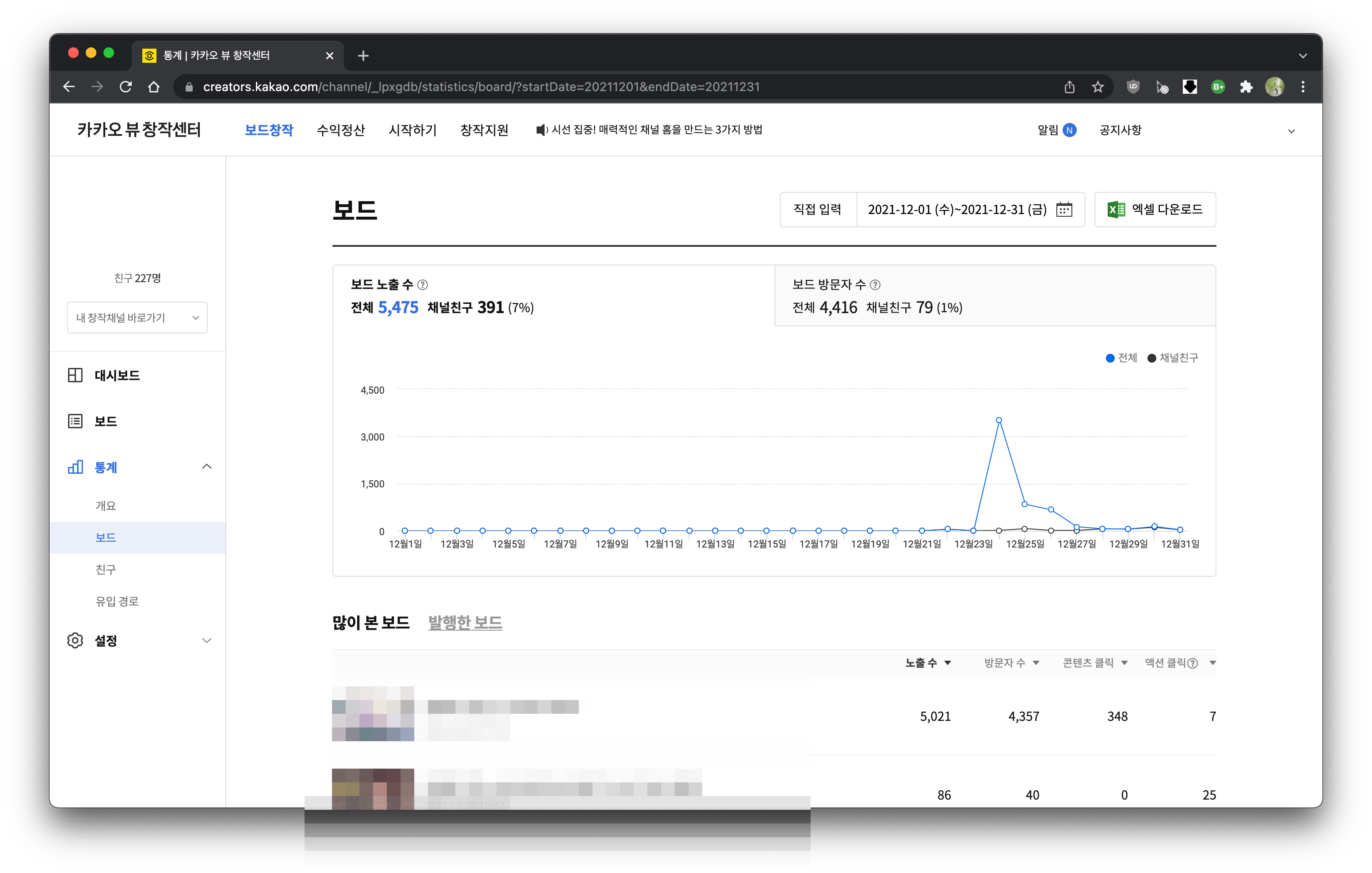Toggle the 채널친구 legend series
The width and height of the screenshot is (1372, 873).
(x=1173, y=357)
